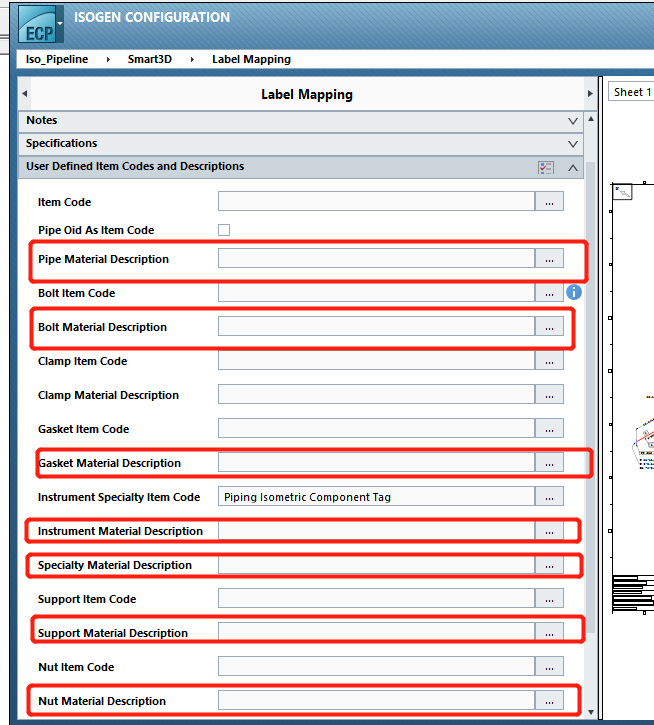This screenshot has height=725, width=654.
Task: Click the isometric drawing preview thumbnail
Action: [x=633, y=399]
